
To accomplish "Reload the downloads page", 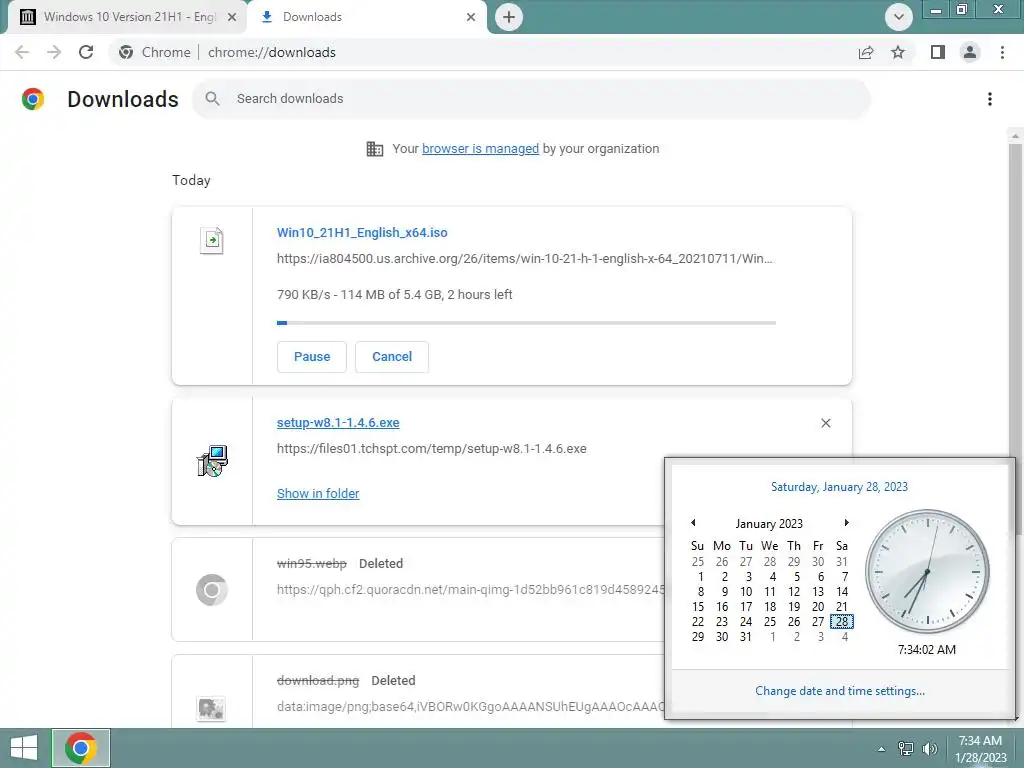I will pyautogui.click(x=86, y=52).
